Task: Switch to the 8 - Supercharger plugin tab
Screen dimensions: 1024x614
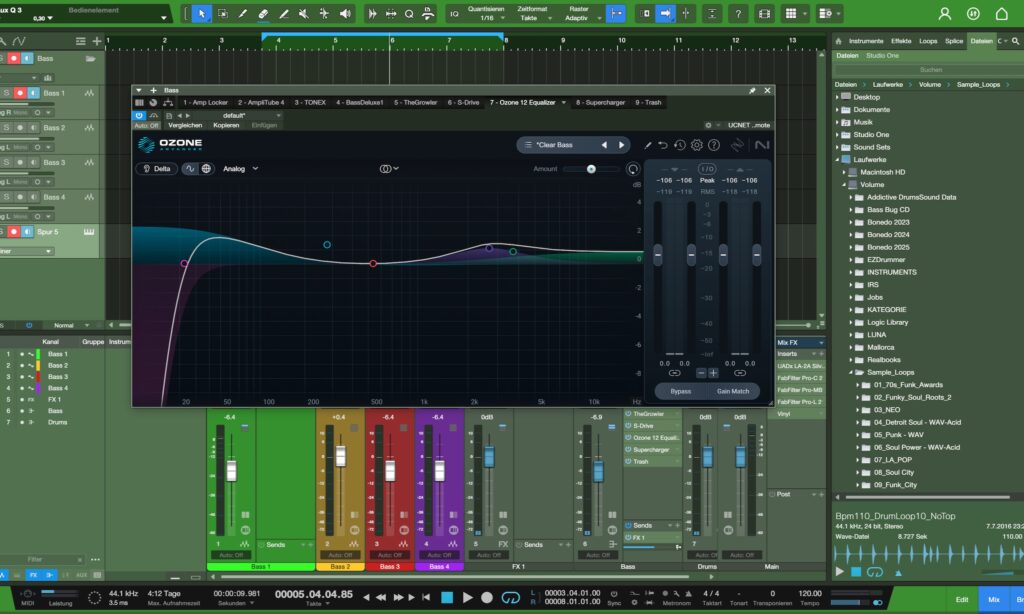Action: [600, 102]
